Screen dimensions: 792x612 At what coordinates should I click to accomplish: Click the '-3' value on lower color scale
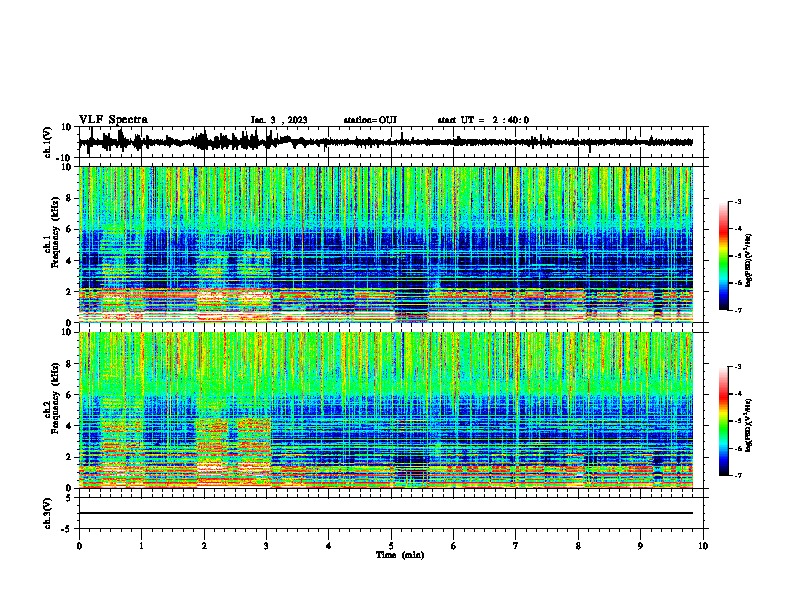tap(737, 367)
